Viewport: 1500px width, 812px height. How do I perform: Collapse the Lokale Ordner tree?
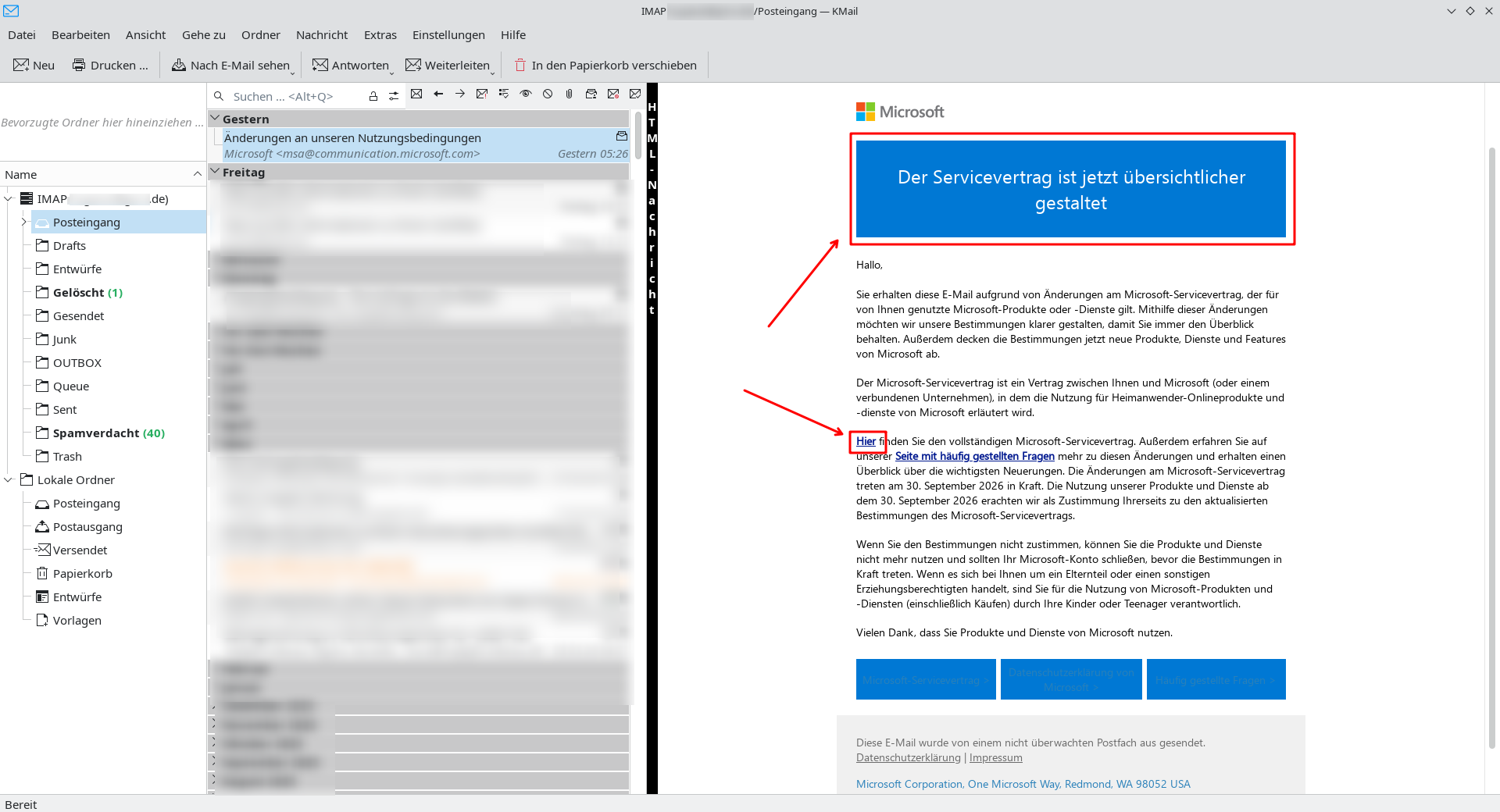coord(8,480)
